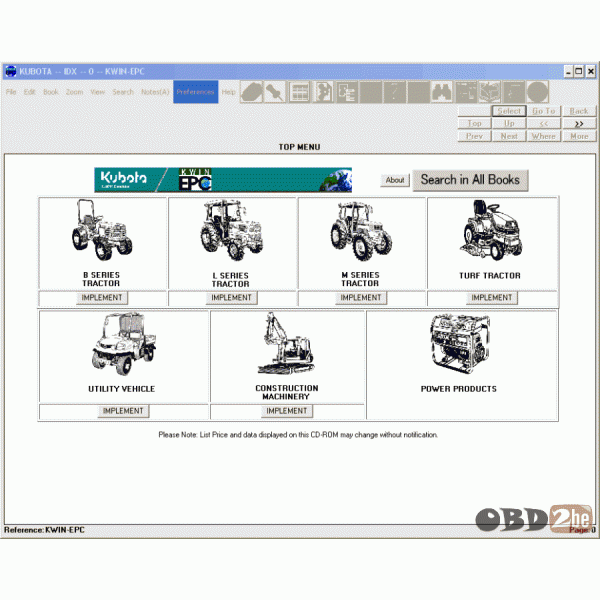Click the Prev button
The image size is (600, 600).
[x=474, y=136]
